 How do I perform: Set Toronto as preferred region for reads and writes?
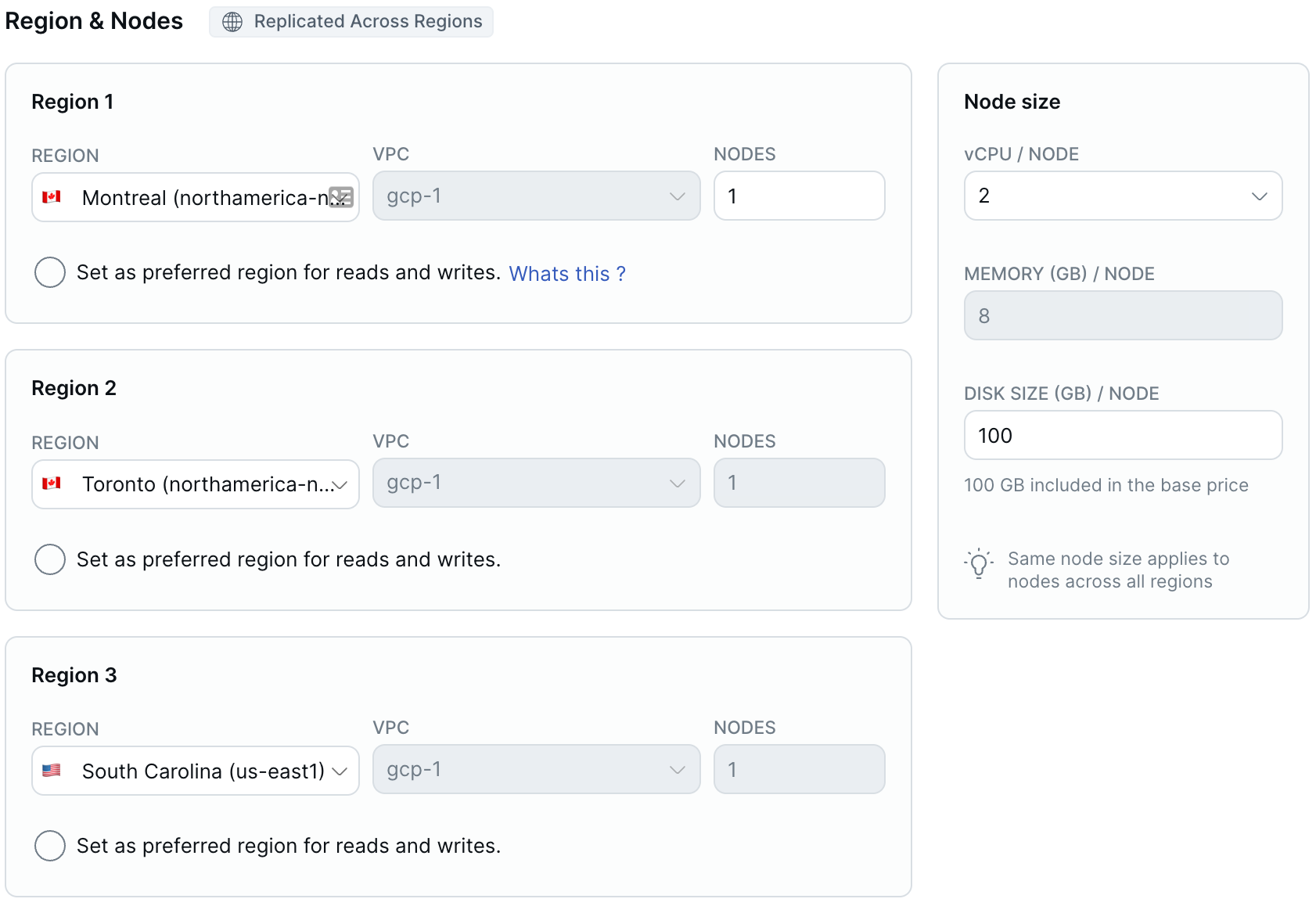coord(49,559)
